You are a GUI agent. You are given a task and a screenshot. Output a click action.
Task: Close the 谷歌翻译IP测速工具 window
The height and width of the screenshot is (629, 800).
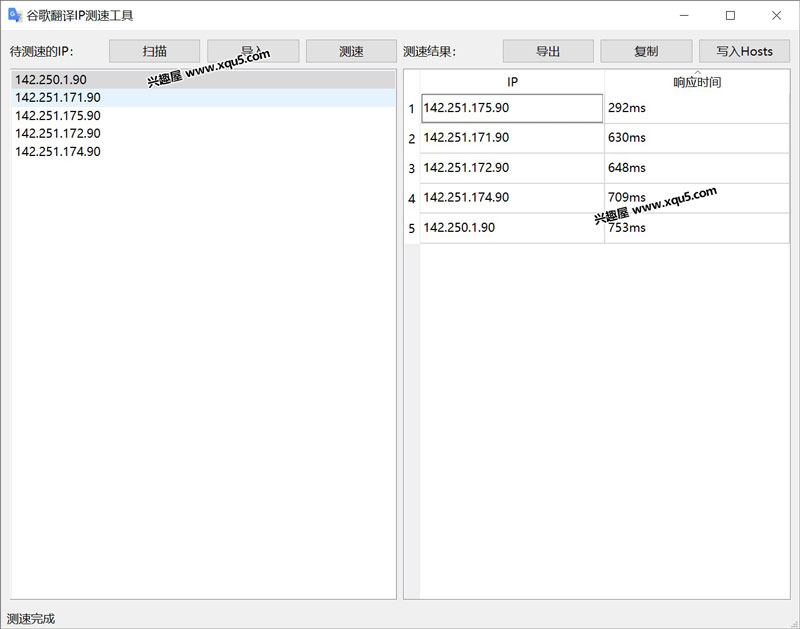tap(776, 15)
